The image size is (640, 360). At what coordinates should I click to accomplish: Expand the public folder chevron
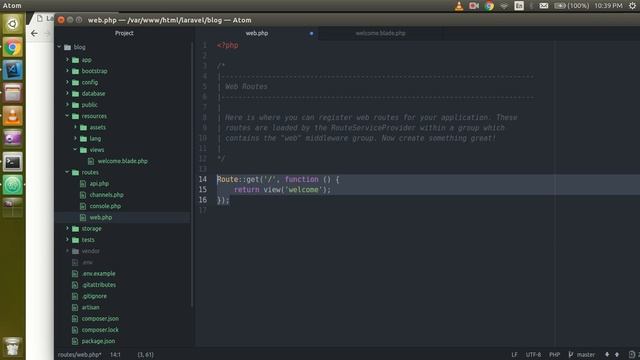[x=67, y=104]
